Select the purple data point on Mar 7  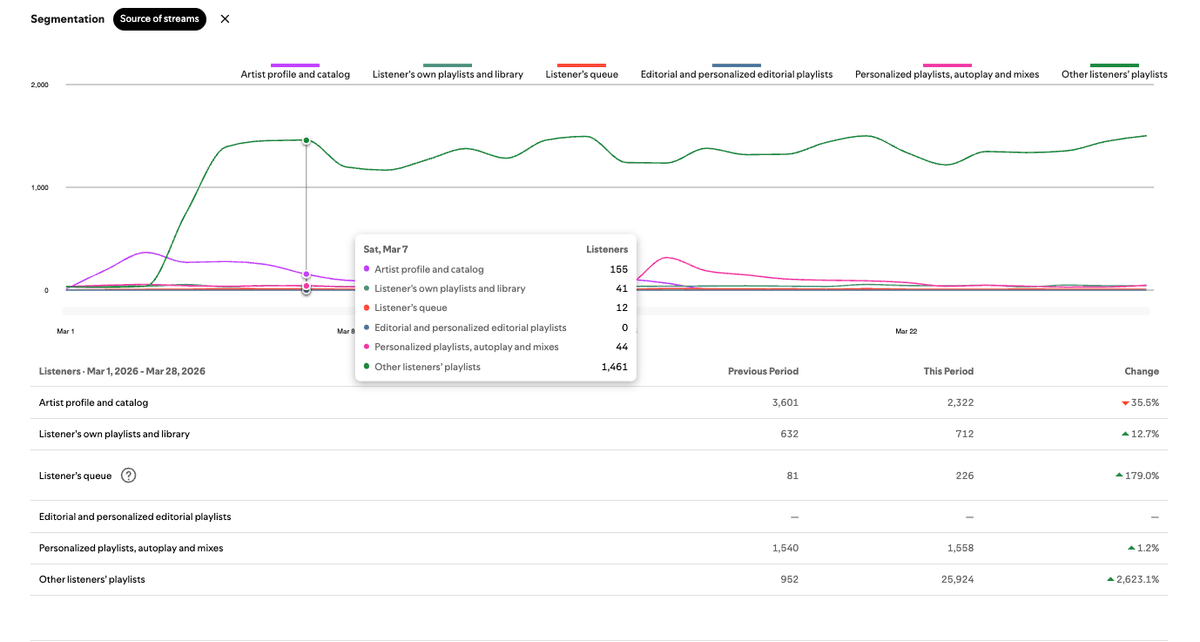click(x=306, y=274)
